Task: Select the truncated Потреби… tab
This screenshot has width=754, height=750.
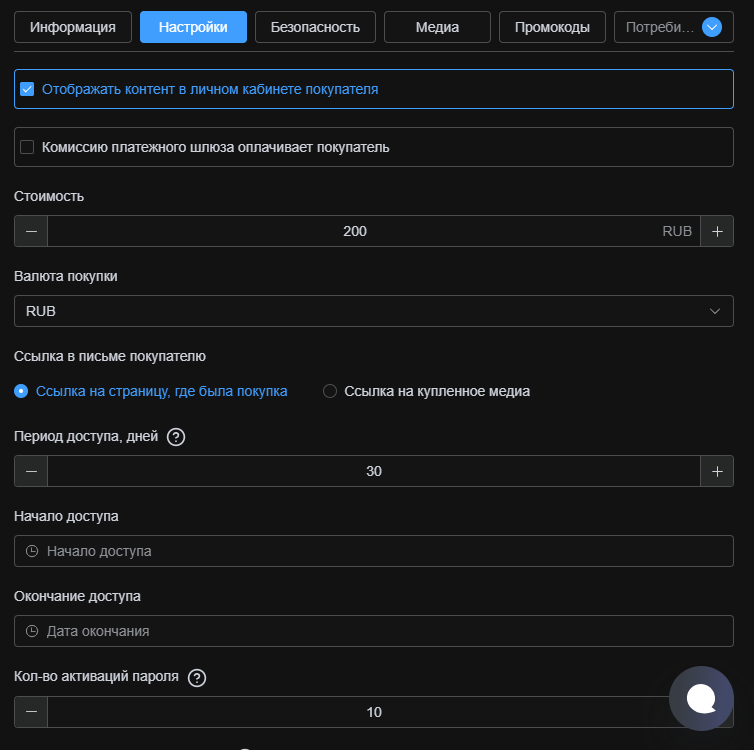Action: coord(659,27)
